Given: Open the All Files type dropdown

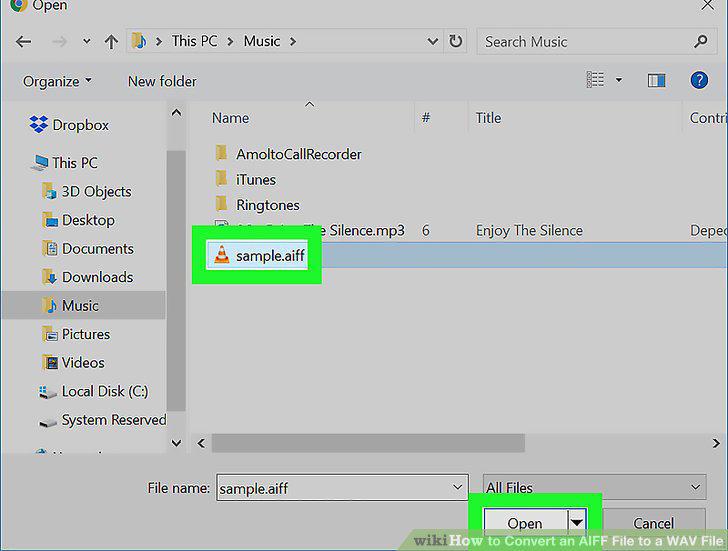Looking at the screenshot, I should pos(594,487).
